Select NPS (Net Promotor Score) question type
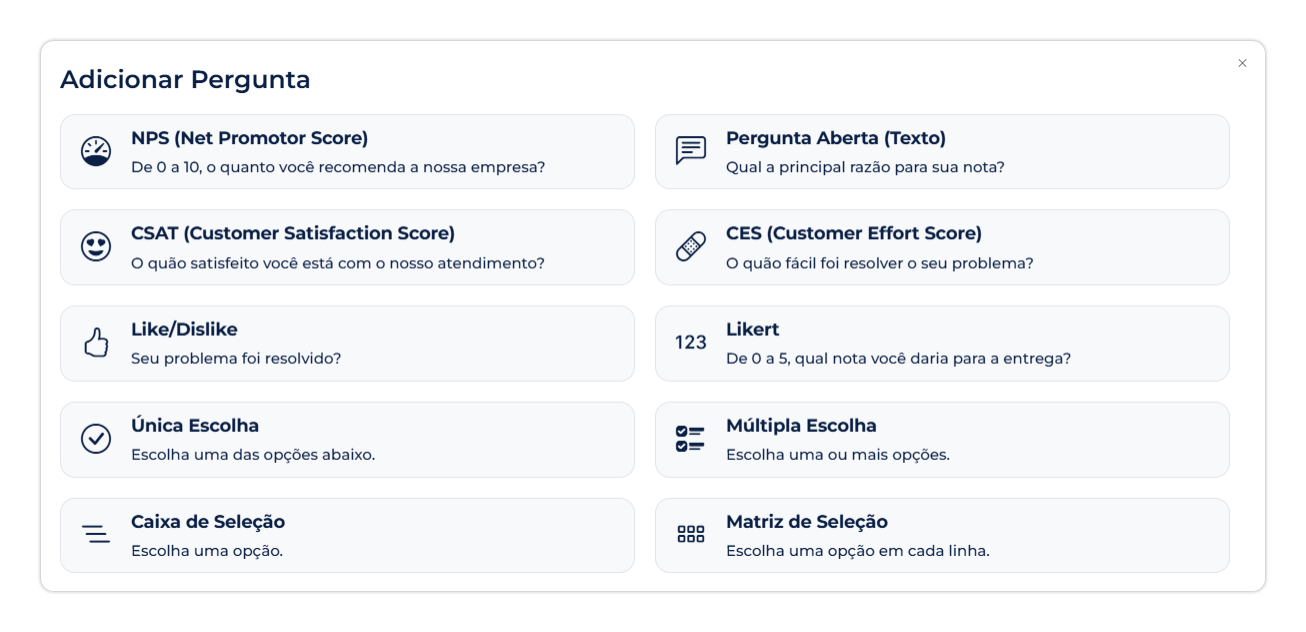The height and width of the screenshot is (632, 1306). [x=249, y=138]
